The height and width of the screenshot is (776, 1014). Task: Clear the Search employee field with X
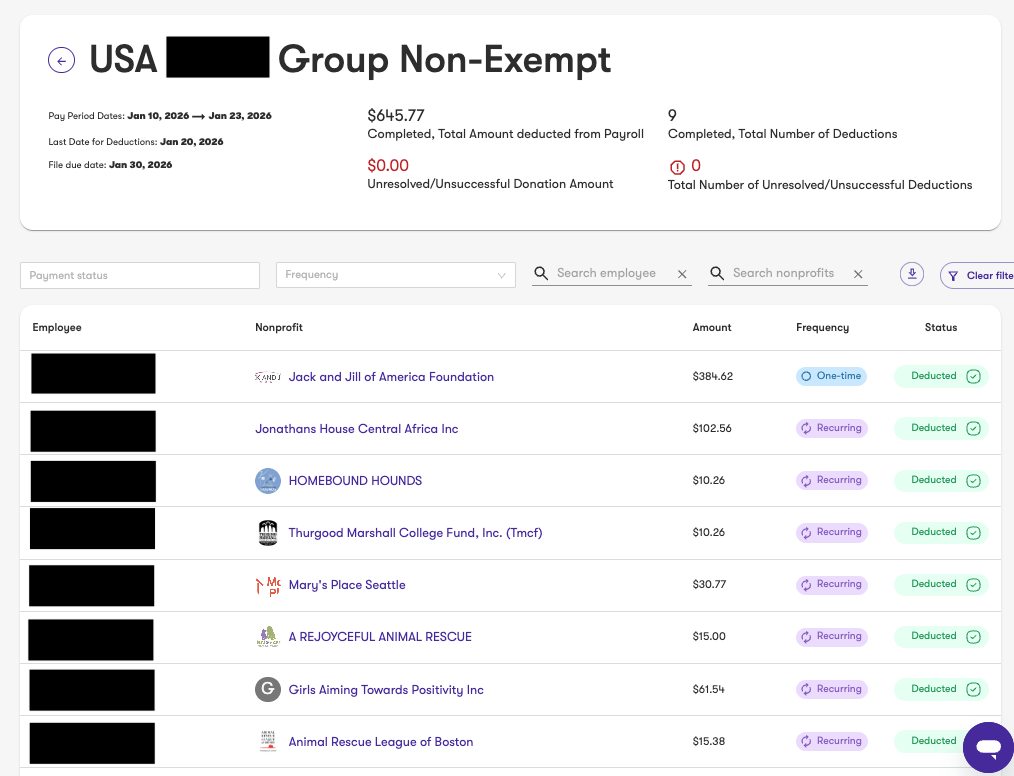coord(682,274)
